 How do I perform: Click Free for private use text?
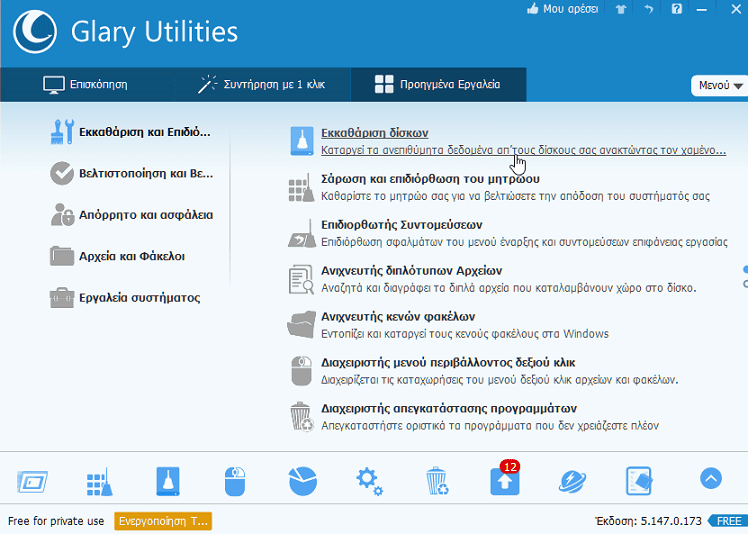click(56, 521)
